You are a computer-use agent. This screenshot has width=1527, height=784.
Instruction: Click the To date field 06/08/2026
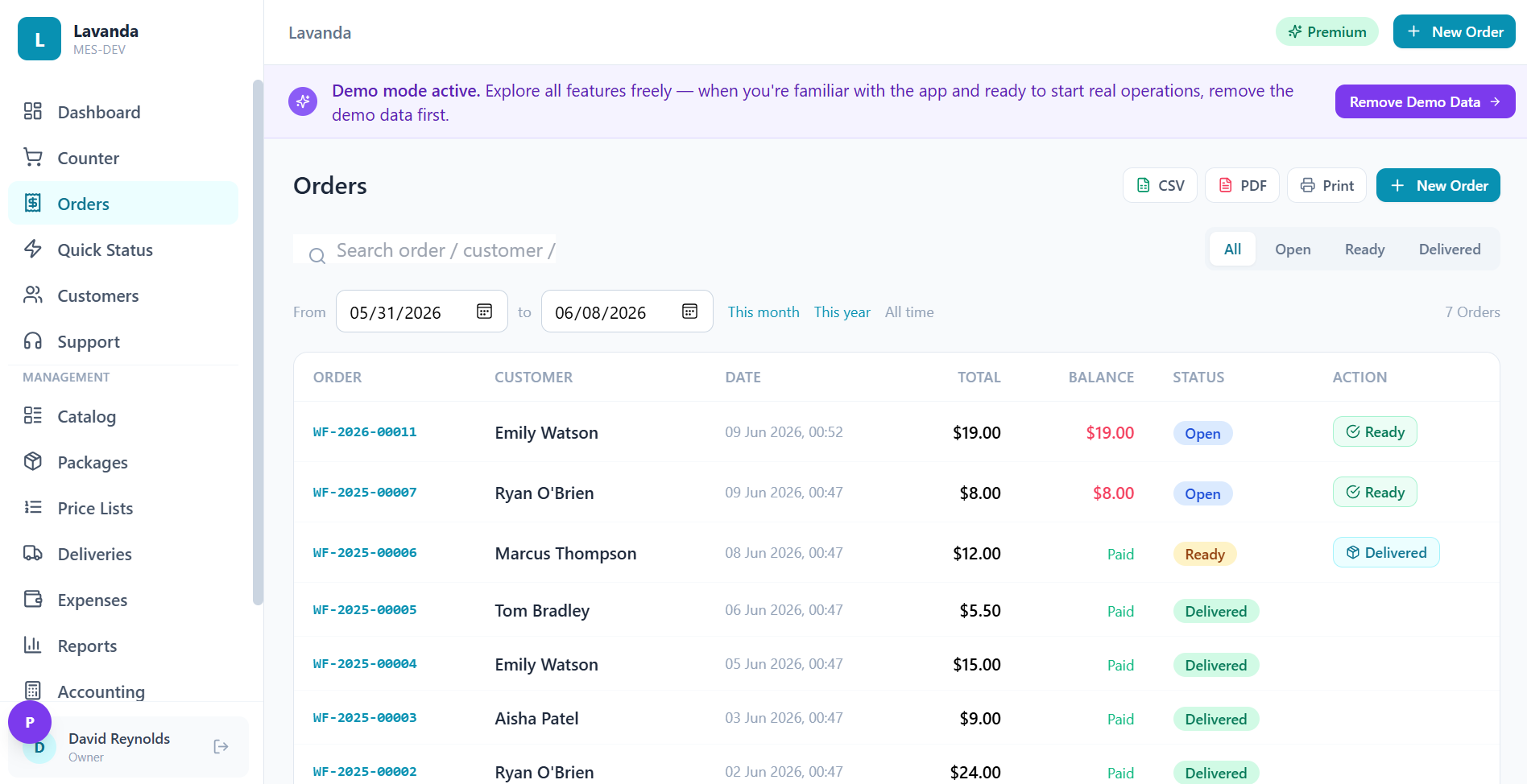627,312
